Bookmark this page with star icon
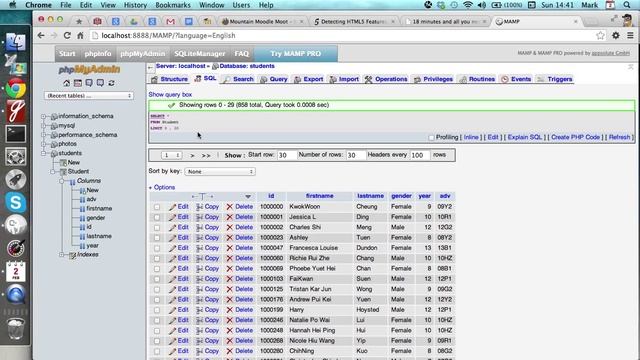 click(x=600, y=36)
